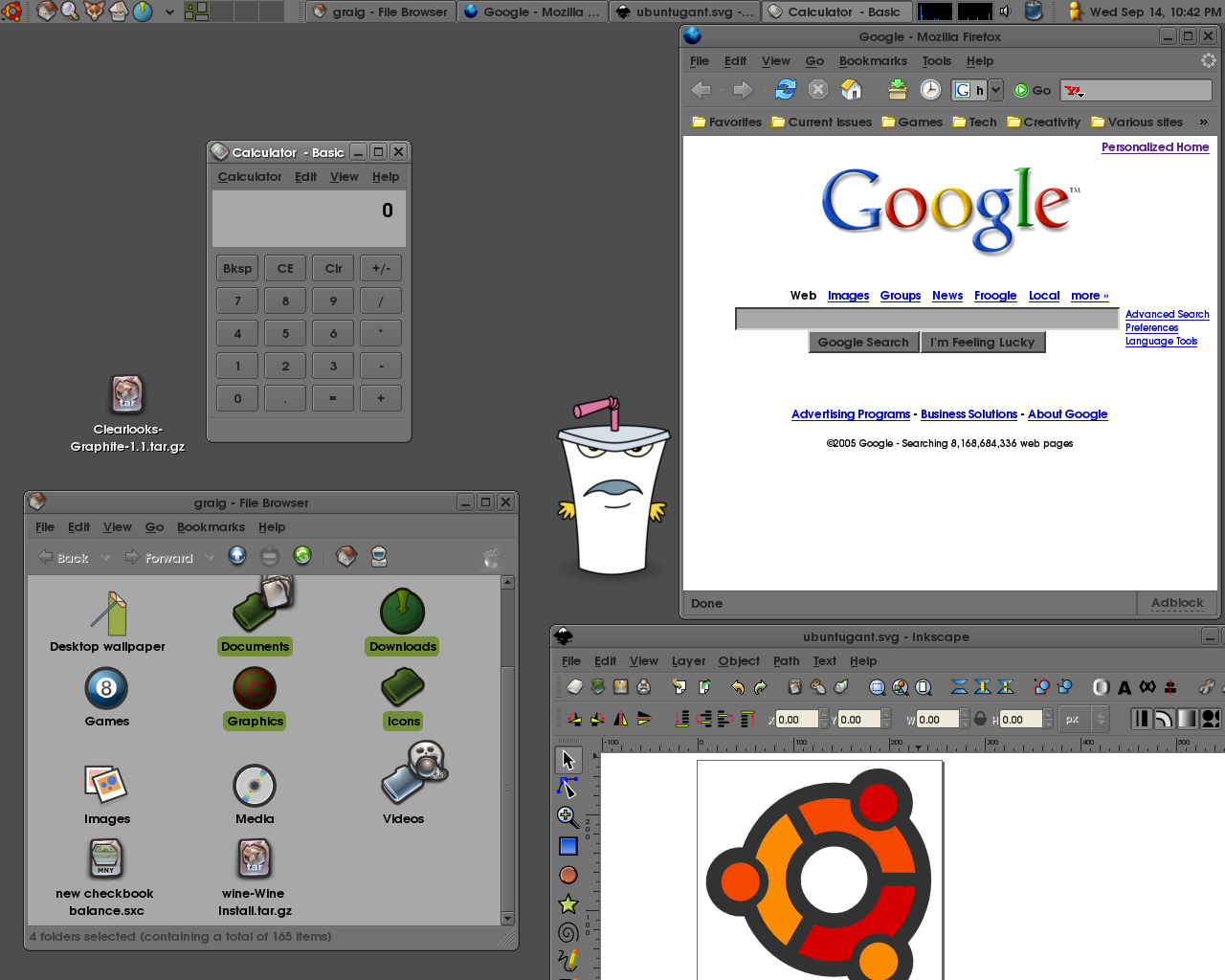Click the Inkscape undo arrow
Viewport: 1225px width, 980px height.
(737, 686)
